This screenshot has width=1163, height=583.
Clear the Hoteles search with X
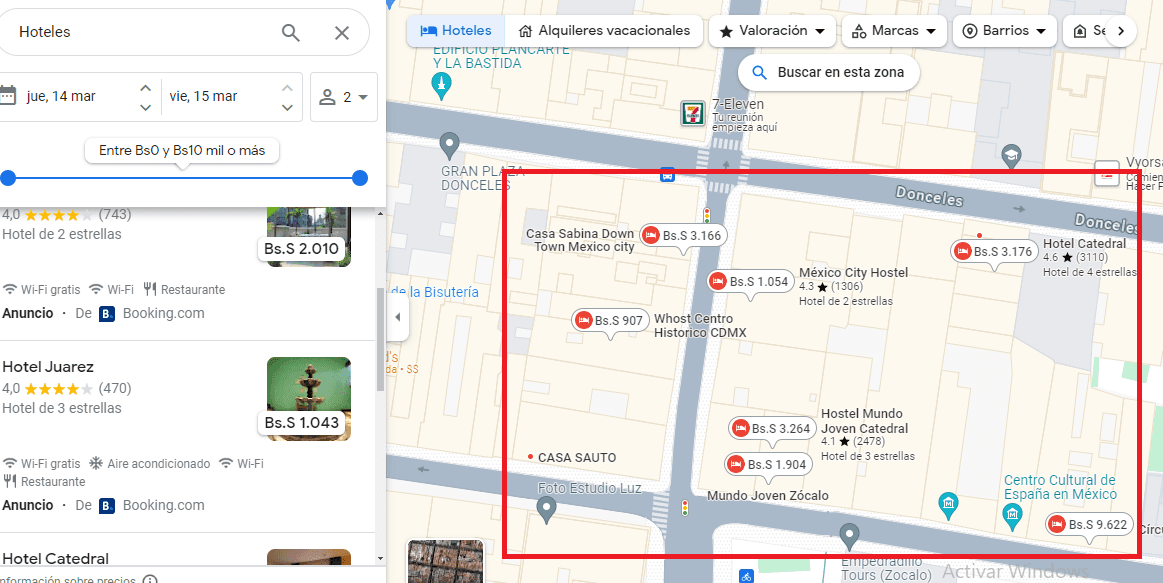(342, 33)
